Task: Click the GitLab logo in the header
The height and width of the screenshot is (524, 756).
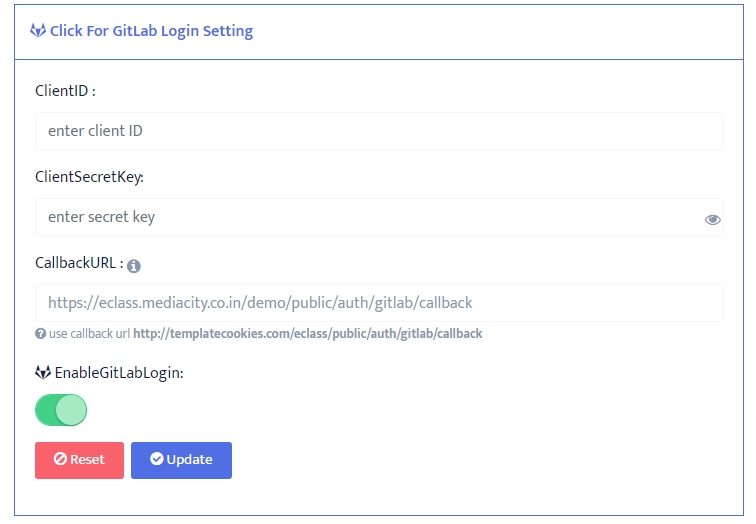Action: (x=38, y=31)
